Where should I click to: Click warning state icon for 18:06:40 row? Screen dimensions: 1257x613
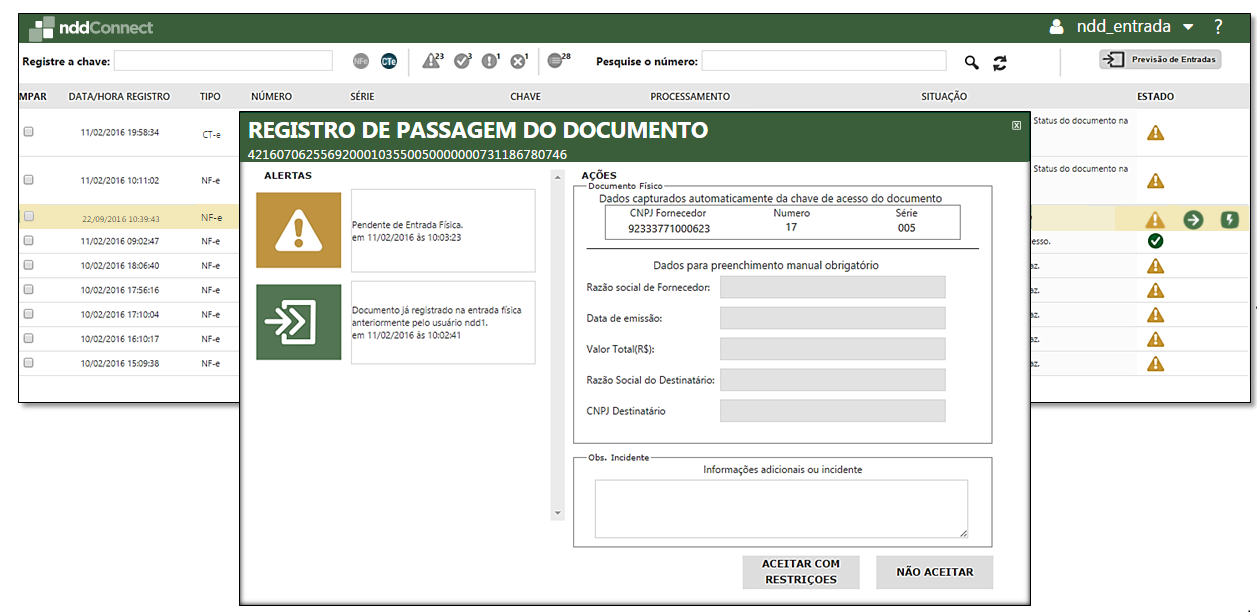point(1156,266)
